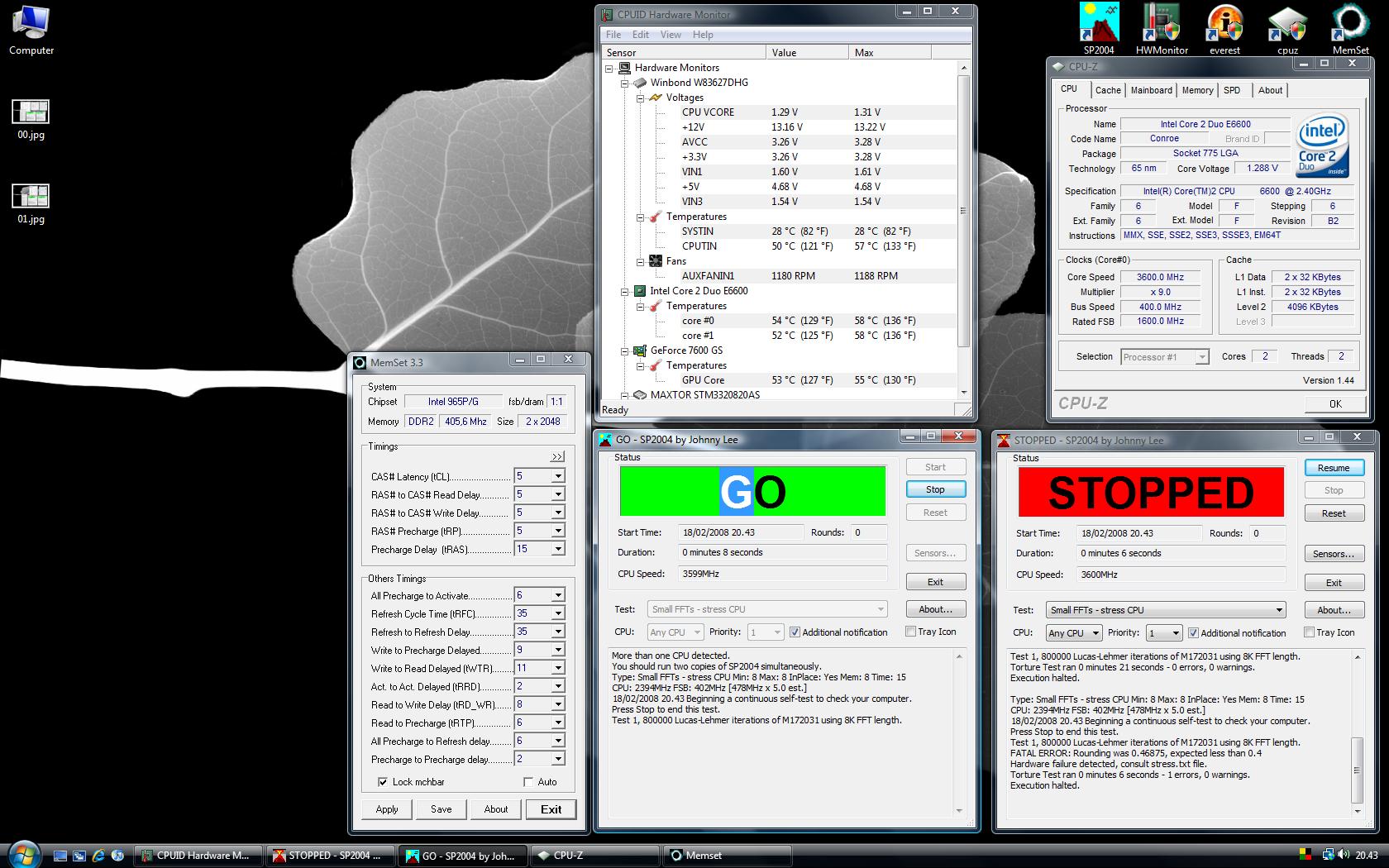The image size is (1389, 868).
Task: Enable Tray Icon in STOPPED SP2004 window
Action: pyautogui.click(x=1309, y=632)
